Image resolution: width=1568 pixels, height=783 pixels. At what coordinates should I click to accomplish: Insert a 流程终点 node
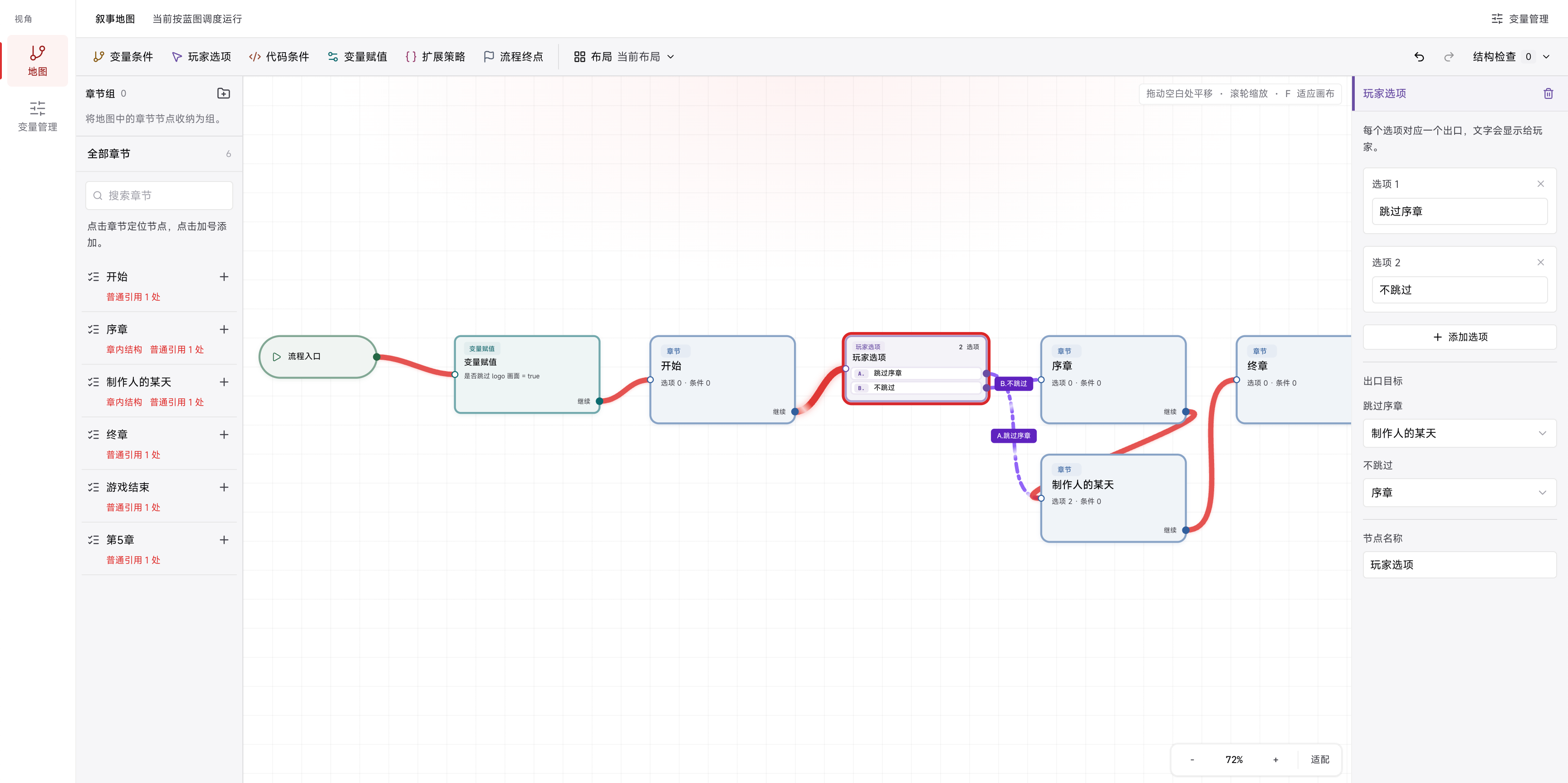[x=513, y=57]
